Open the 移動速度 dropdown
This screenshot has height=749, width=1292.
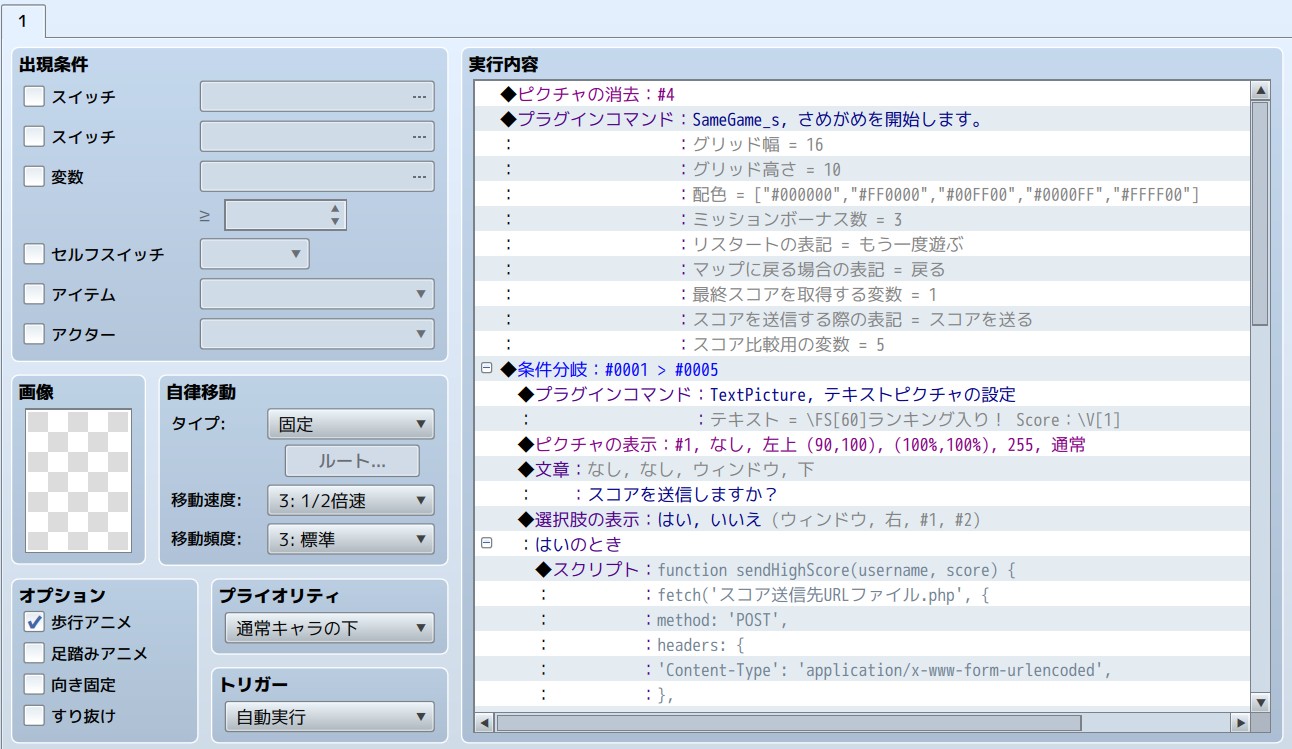[x=350, y=501]
